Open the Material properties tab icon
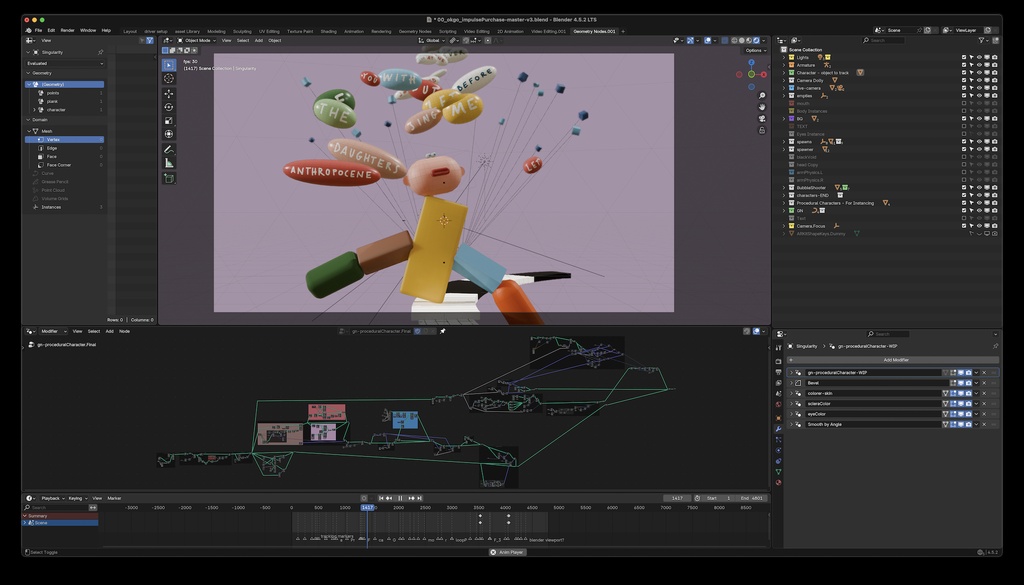 (778, 482)
